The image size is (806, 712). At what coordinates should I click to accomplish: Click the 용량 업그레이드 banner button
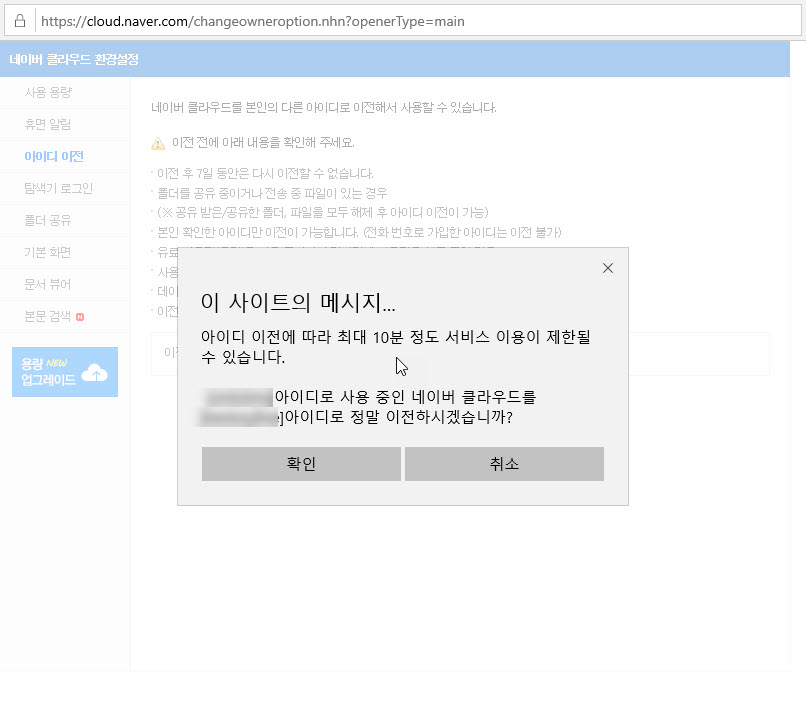65,372
